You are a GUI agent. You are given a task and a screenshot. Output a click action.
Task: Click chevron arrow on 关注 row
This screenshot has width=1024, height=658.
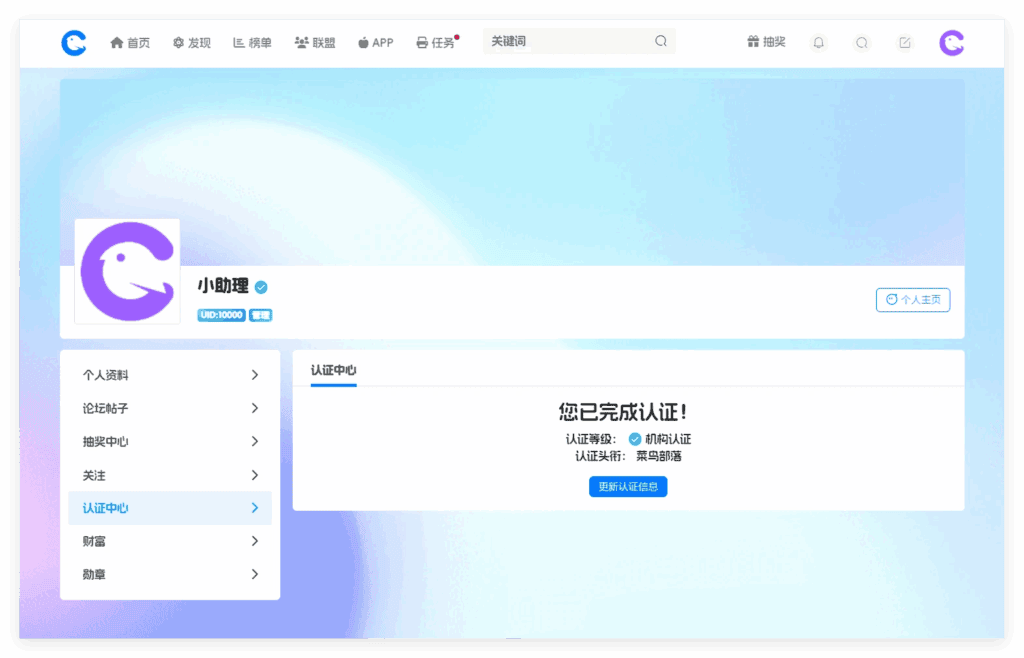[x=255, y=475]
